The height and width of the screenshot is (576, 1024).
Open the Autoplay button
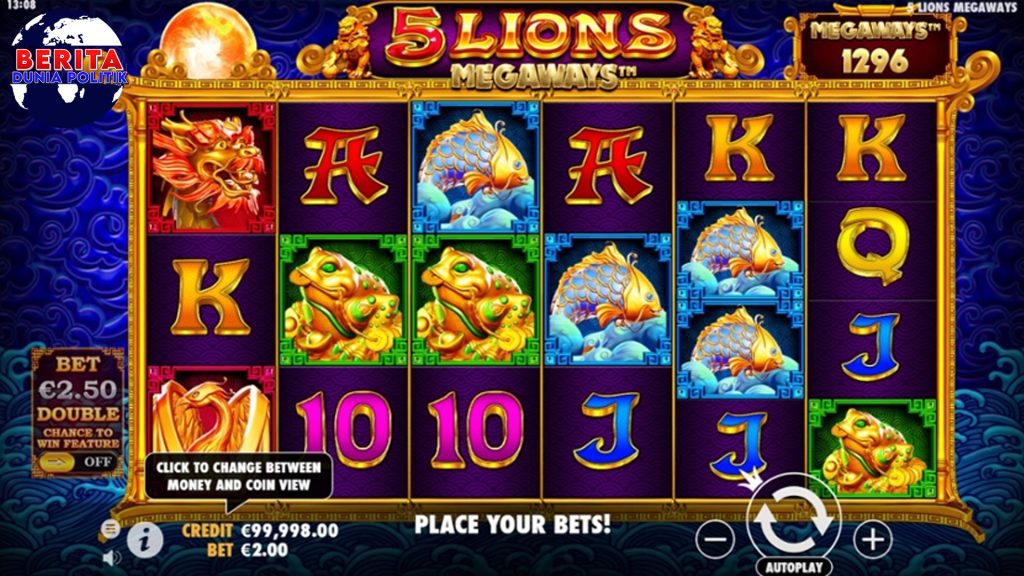[794, 567]
